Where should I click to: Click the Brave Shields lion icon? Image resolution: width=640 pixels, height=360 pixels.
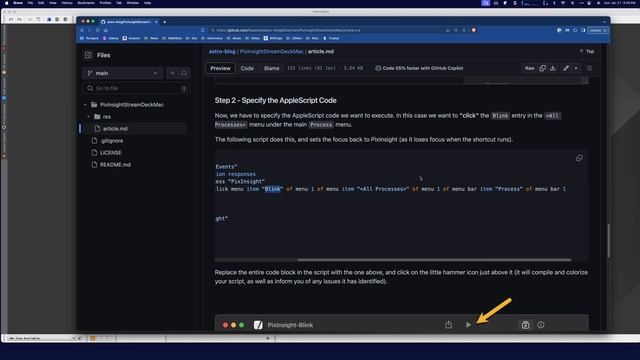pyautogui.click(x=473, y=30)
